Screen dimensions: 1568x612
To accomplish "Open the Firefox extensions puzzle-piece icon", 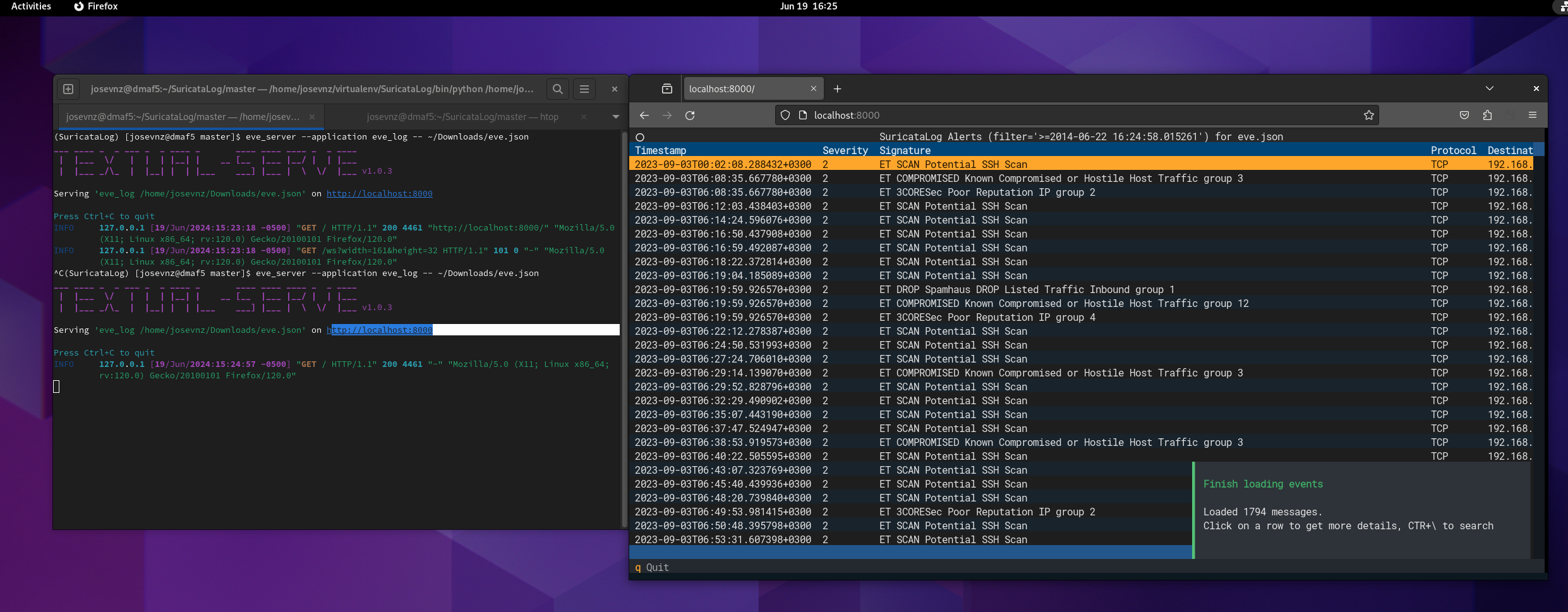I will click(x=1488, y=115).
